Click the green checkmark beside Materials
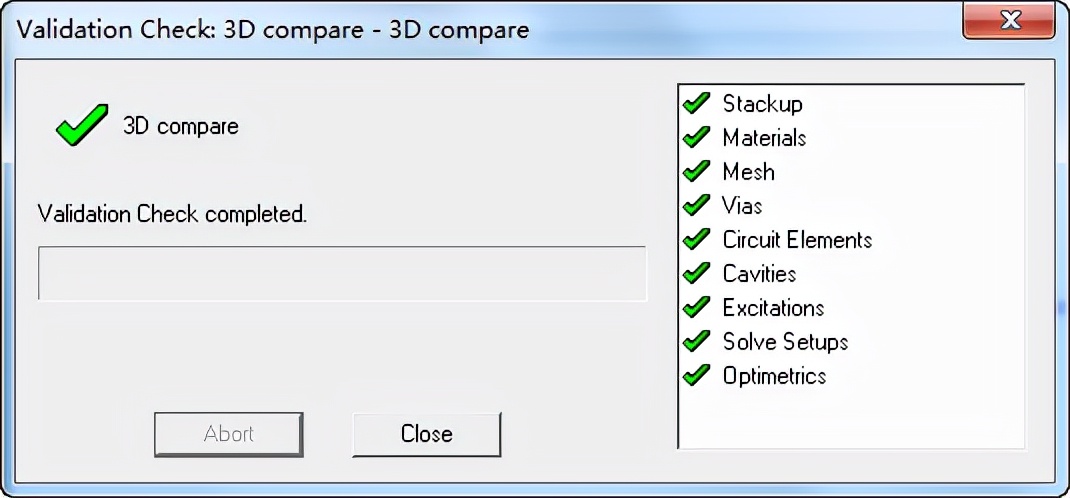This screenshot has height=498, width=1070. pos(696,137)
